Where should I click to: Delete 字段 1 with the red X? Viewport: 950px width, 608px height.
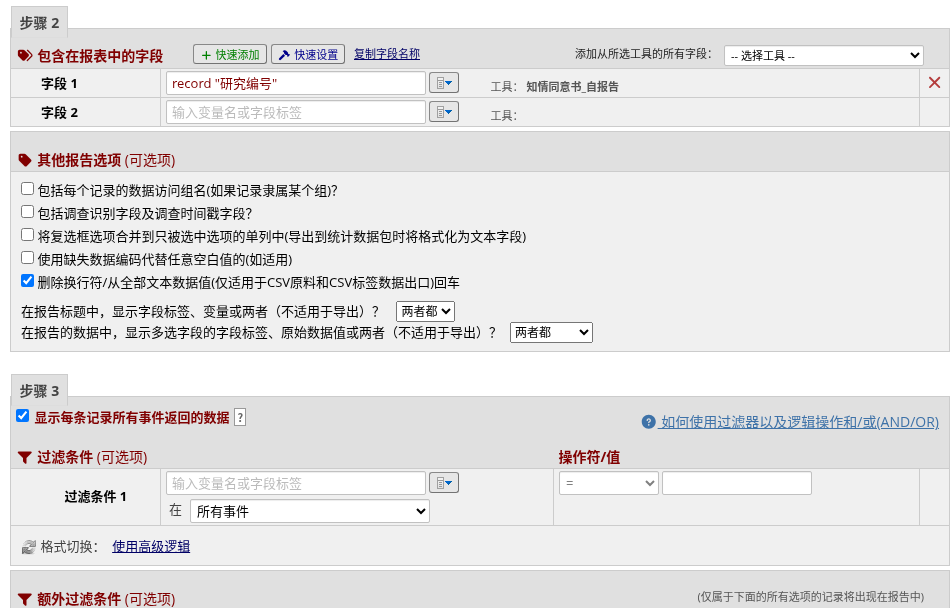(x=934, y=83)
